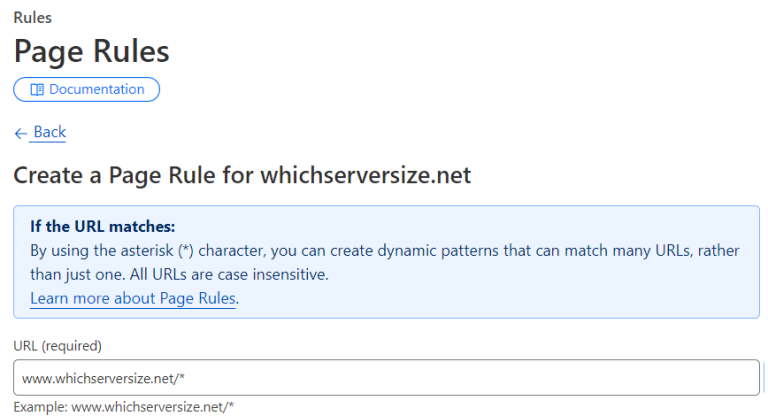Image resolution: width=768 pixels, height=416 pixels.
Task: Open Learn more about Page Rules link
Action: click(133, 298)
